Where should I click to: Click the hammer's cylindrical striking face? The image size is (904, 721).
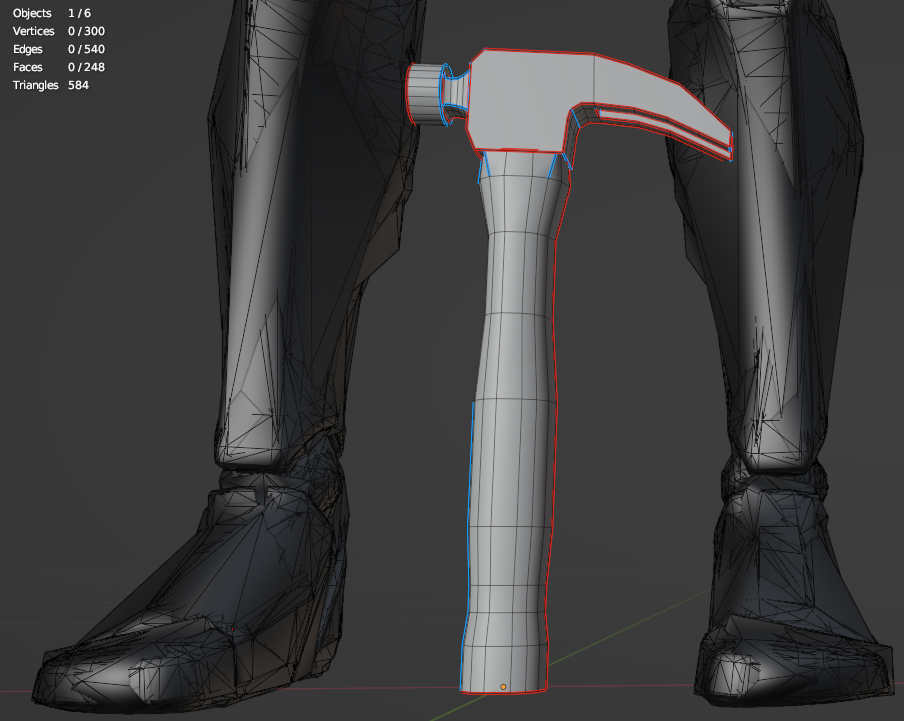(x=425, y=94)
